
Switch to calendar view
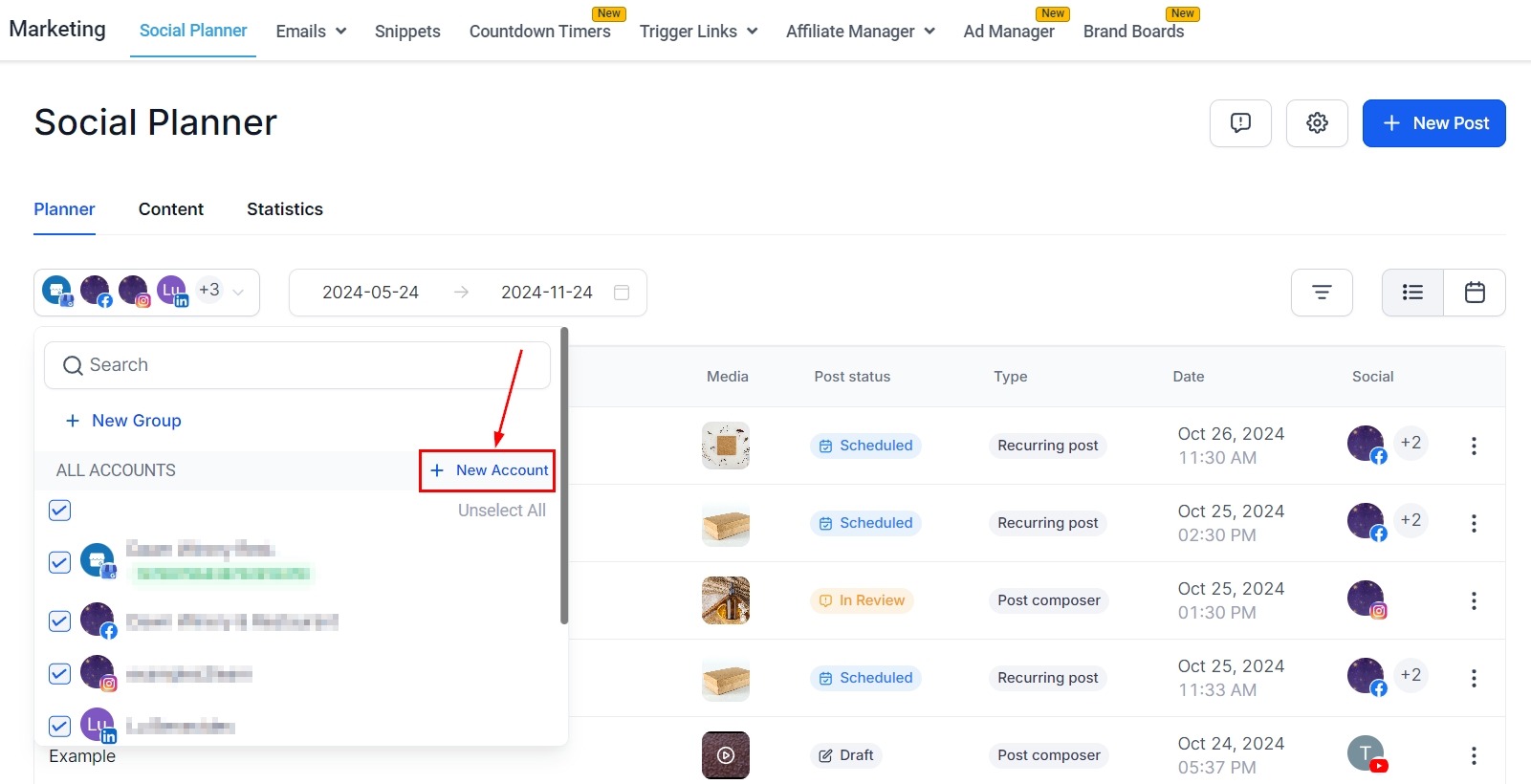(x=1475, y=293)
